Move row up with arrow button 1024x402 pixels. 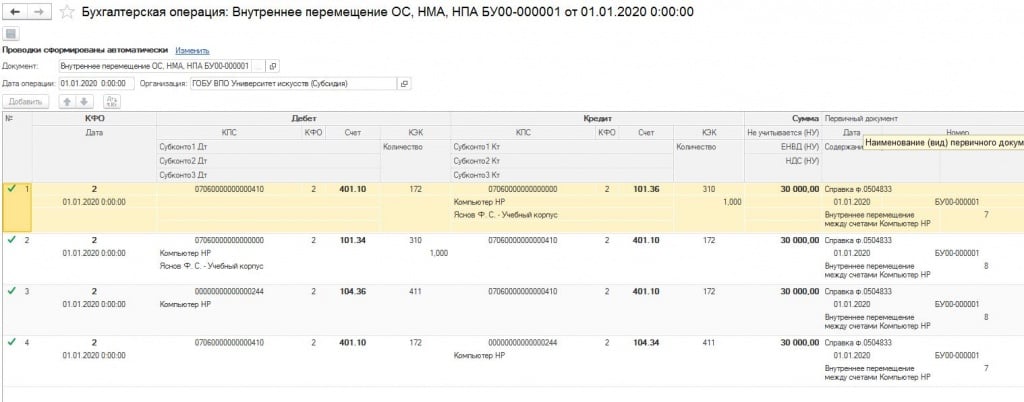[67, 101]
